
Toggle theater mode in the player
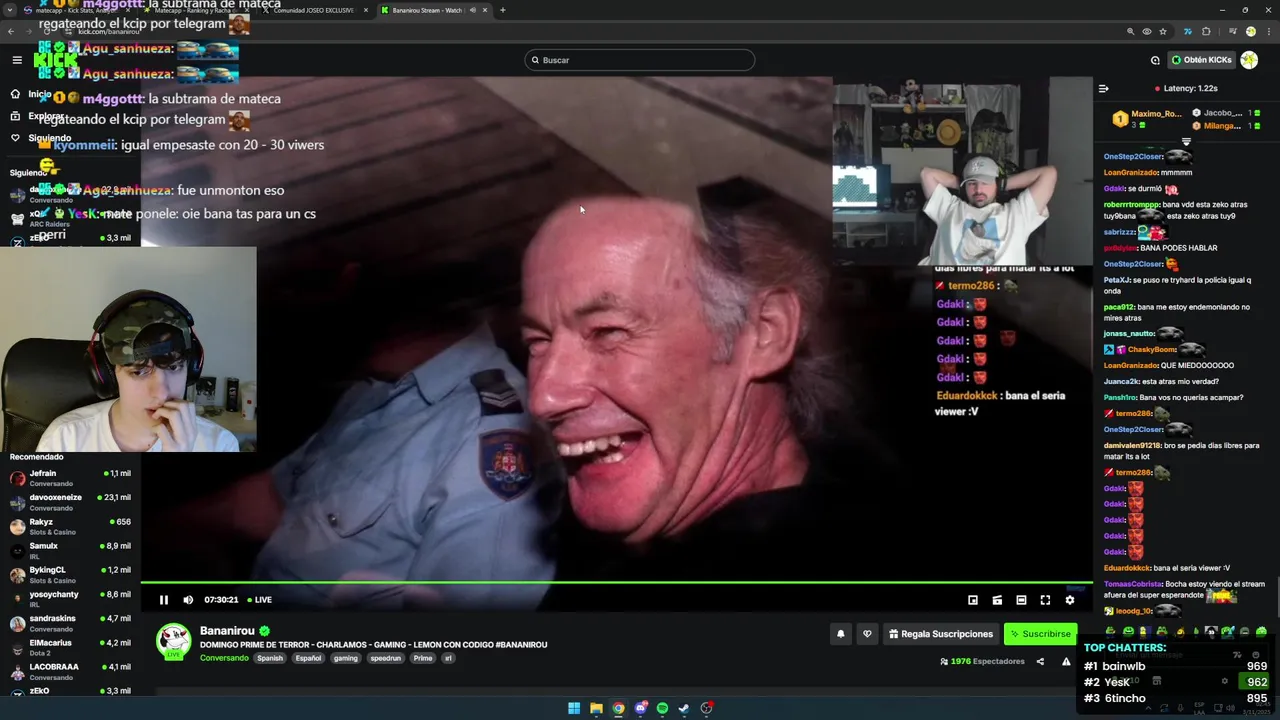coord(1021,600)
